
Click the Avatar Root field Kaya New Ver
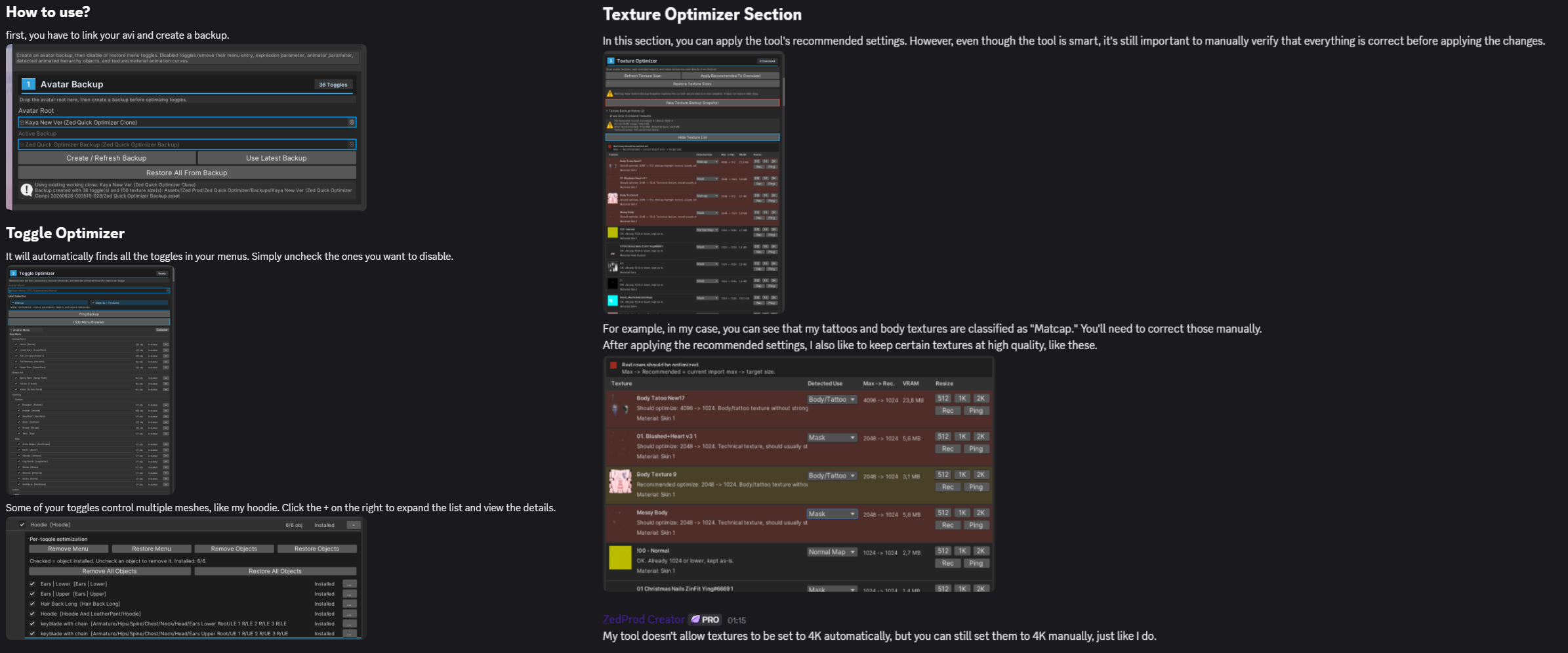(187, 122)
